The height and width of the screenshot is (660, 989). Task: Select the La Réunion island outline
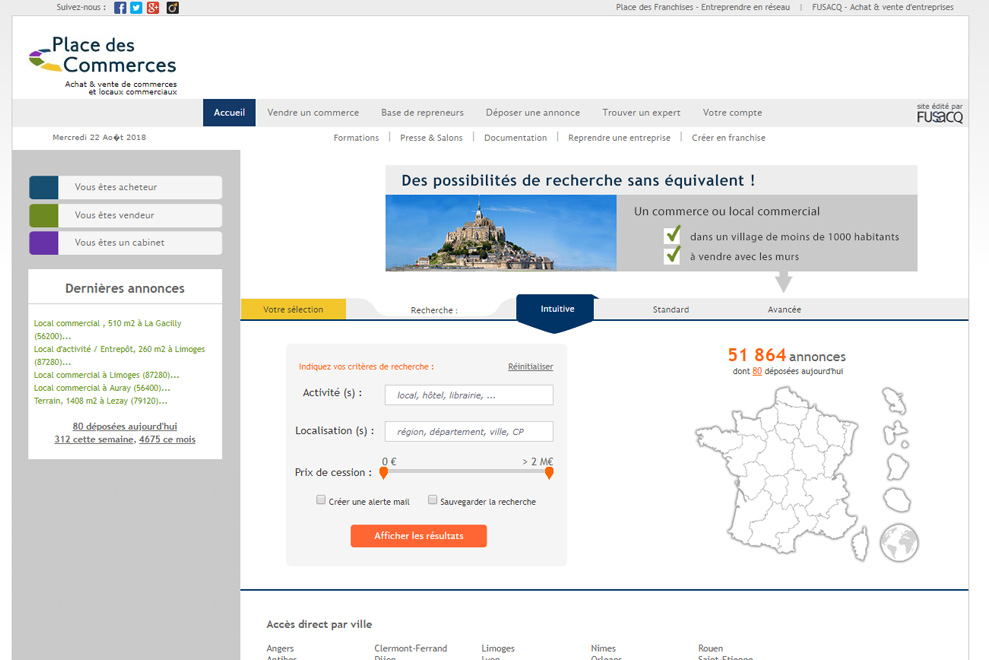click(897, 500)
